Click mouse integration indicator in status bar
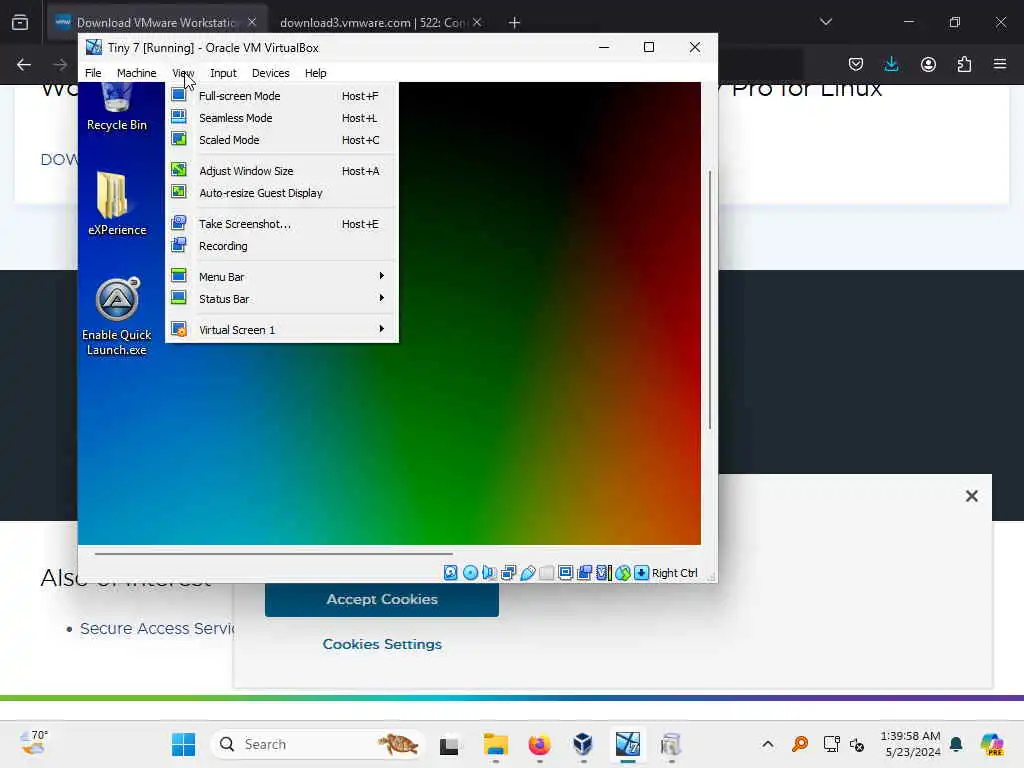This screenshot has height=768, width=1024. [622, 573]
